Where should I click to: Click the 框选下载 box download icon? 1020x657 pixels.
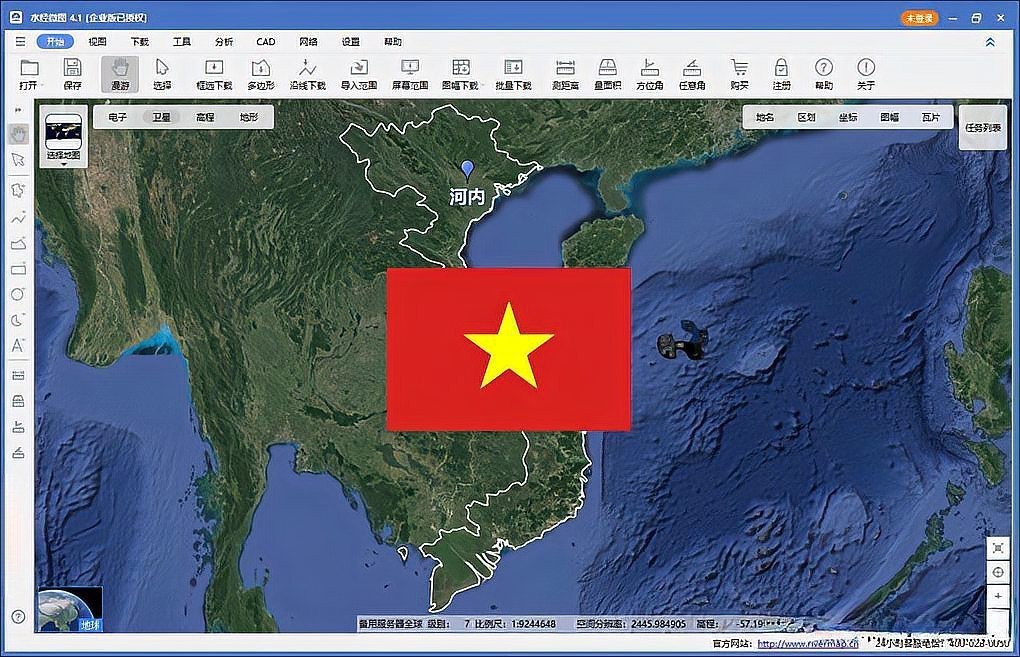pyautogui.click(x=214, y=68)
